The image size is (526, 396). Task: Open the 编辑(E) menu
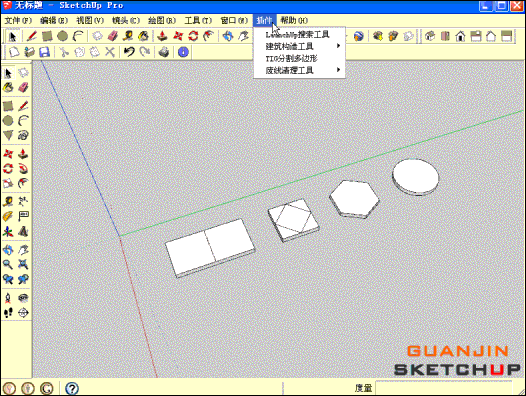54,20
